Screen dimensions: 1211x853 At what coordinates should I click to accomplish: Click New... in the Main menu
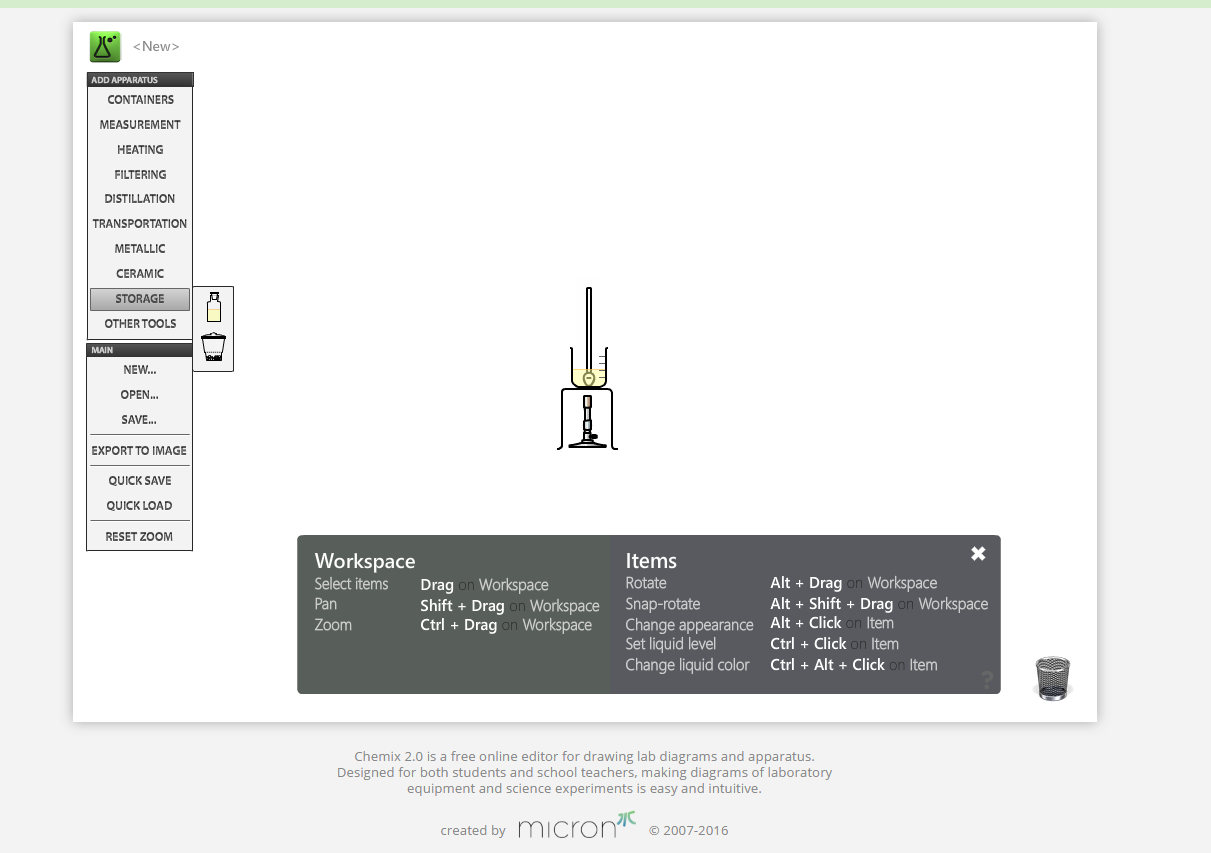[x=140, y=370]
